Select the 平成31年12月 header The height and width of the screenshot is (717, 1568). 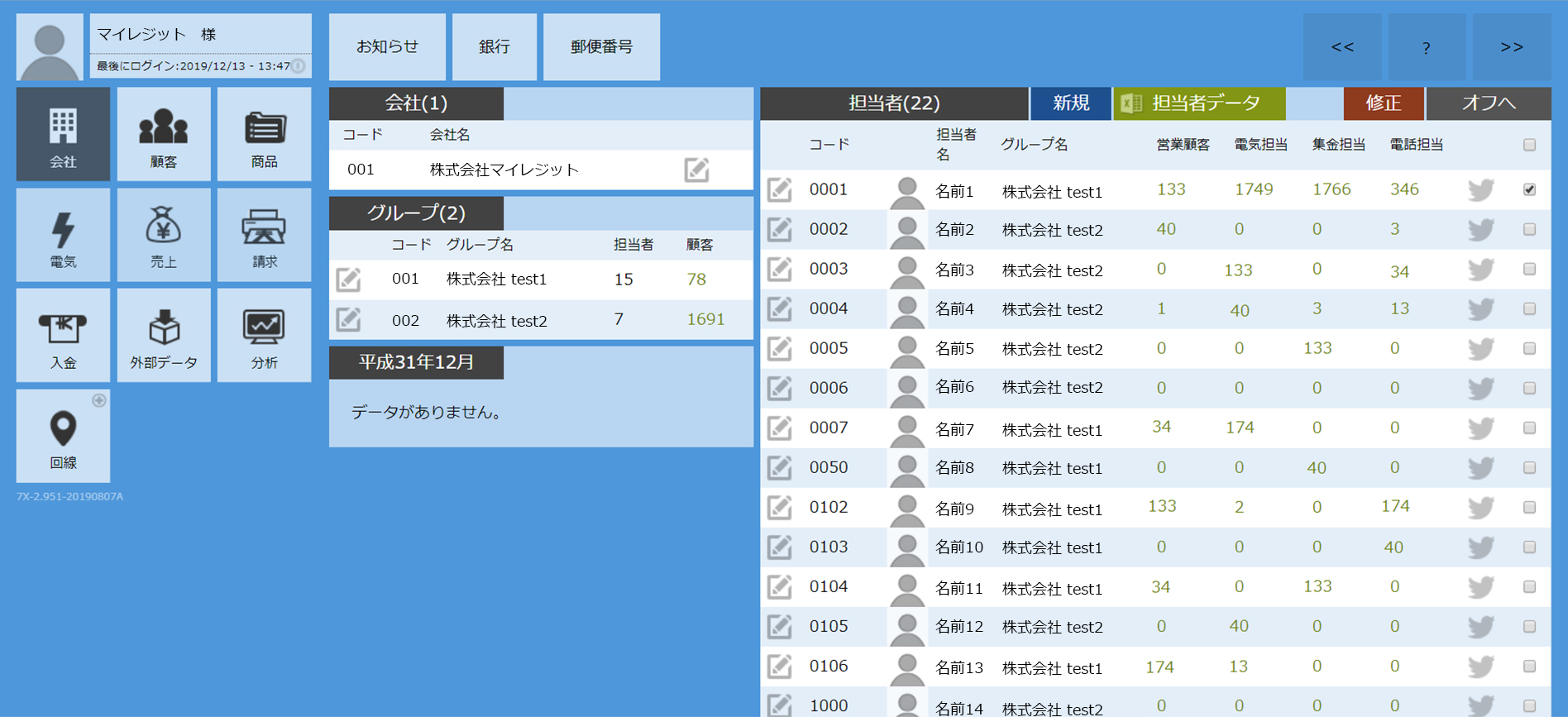[416, 362]
